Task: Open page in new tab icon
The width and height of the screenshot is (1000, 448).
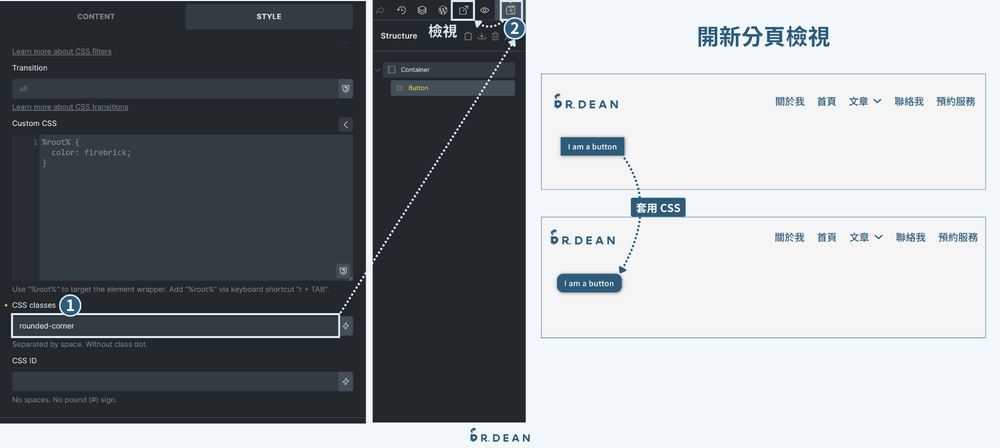Action: (463, 10)
